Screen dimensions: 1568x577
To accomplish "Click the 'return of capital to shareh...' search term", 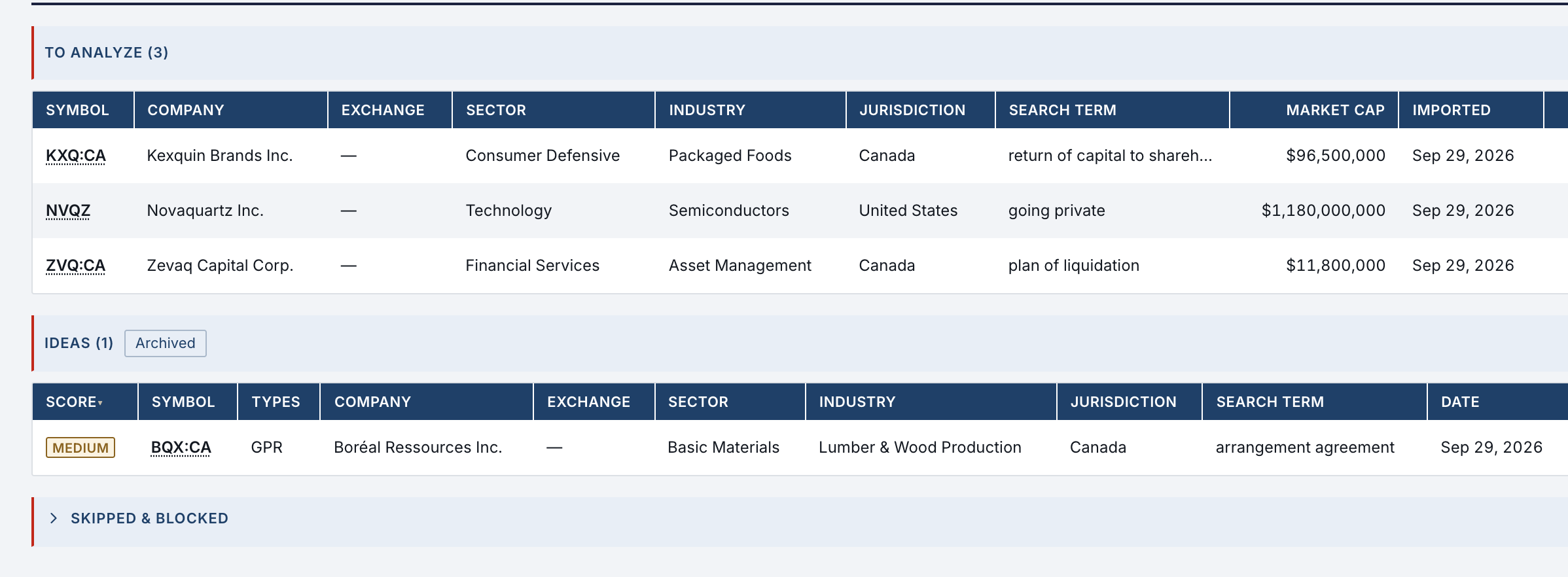I will pyautogui.click(x=1111, y=156).
